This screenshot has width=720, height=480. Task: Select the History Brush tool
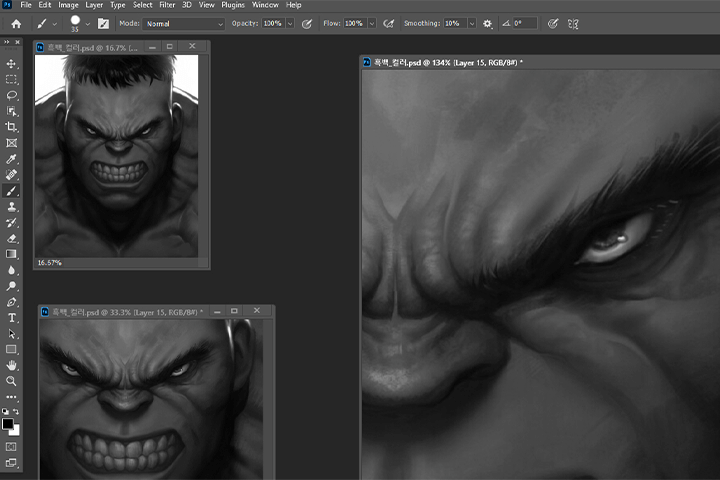(x=11, y=222)
